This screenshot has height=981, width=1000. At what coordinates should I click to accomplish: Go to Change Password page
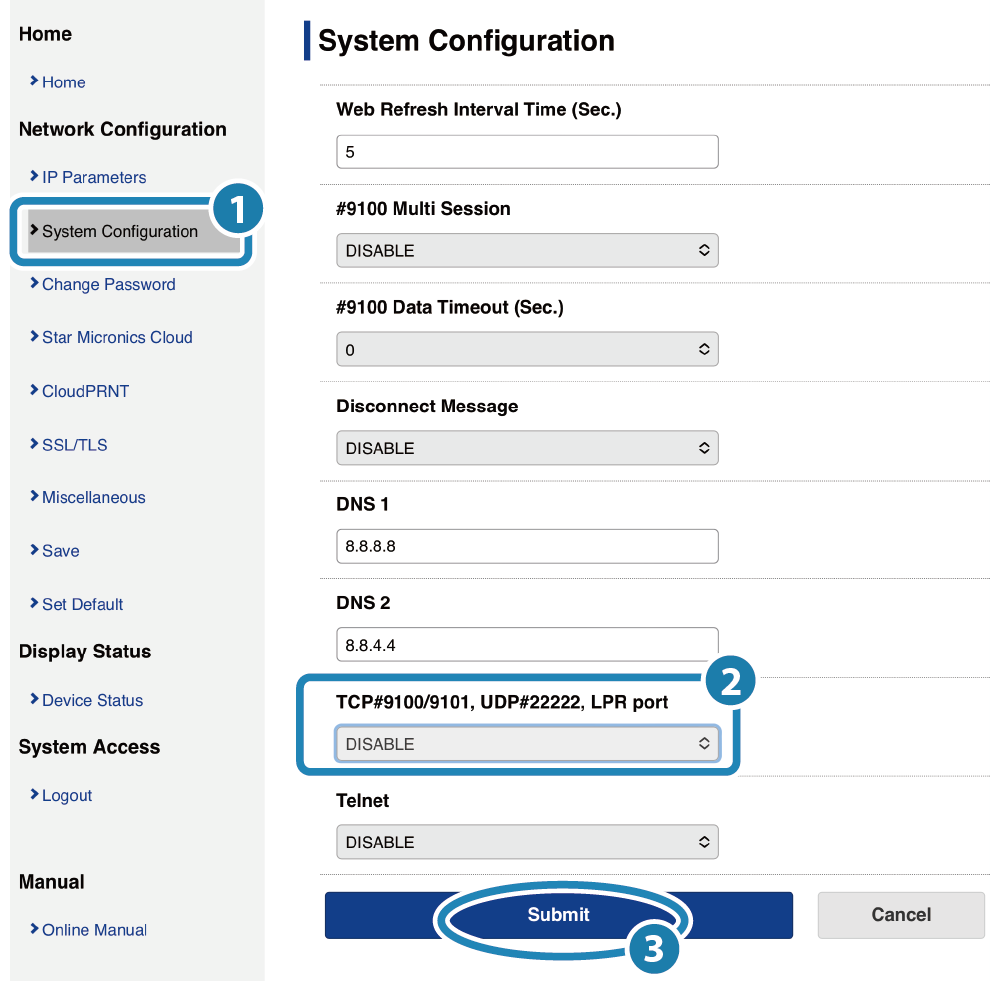(x=108, y=284)
